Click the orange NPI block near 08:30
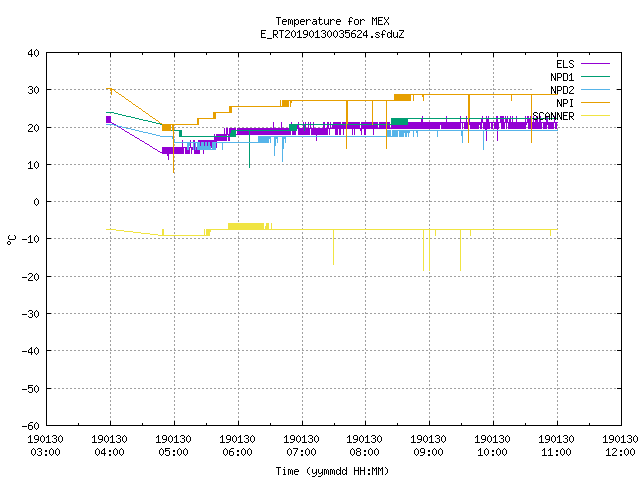The height and width of the screenshot is (480, 640). [402, 98]
